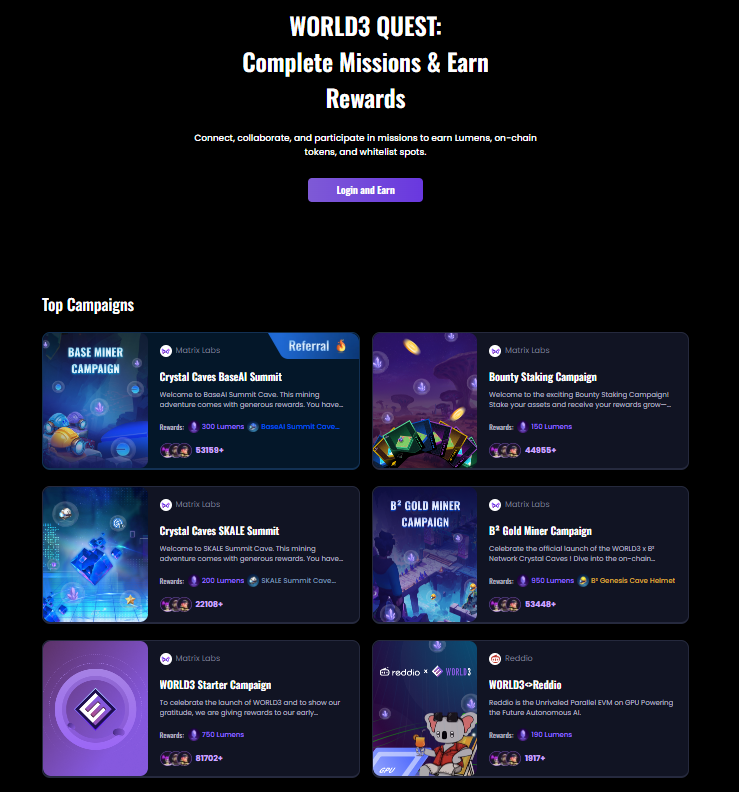
Task: Click the B² Genesis Cave Helmet reward icon
Action: (583, 581)
